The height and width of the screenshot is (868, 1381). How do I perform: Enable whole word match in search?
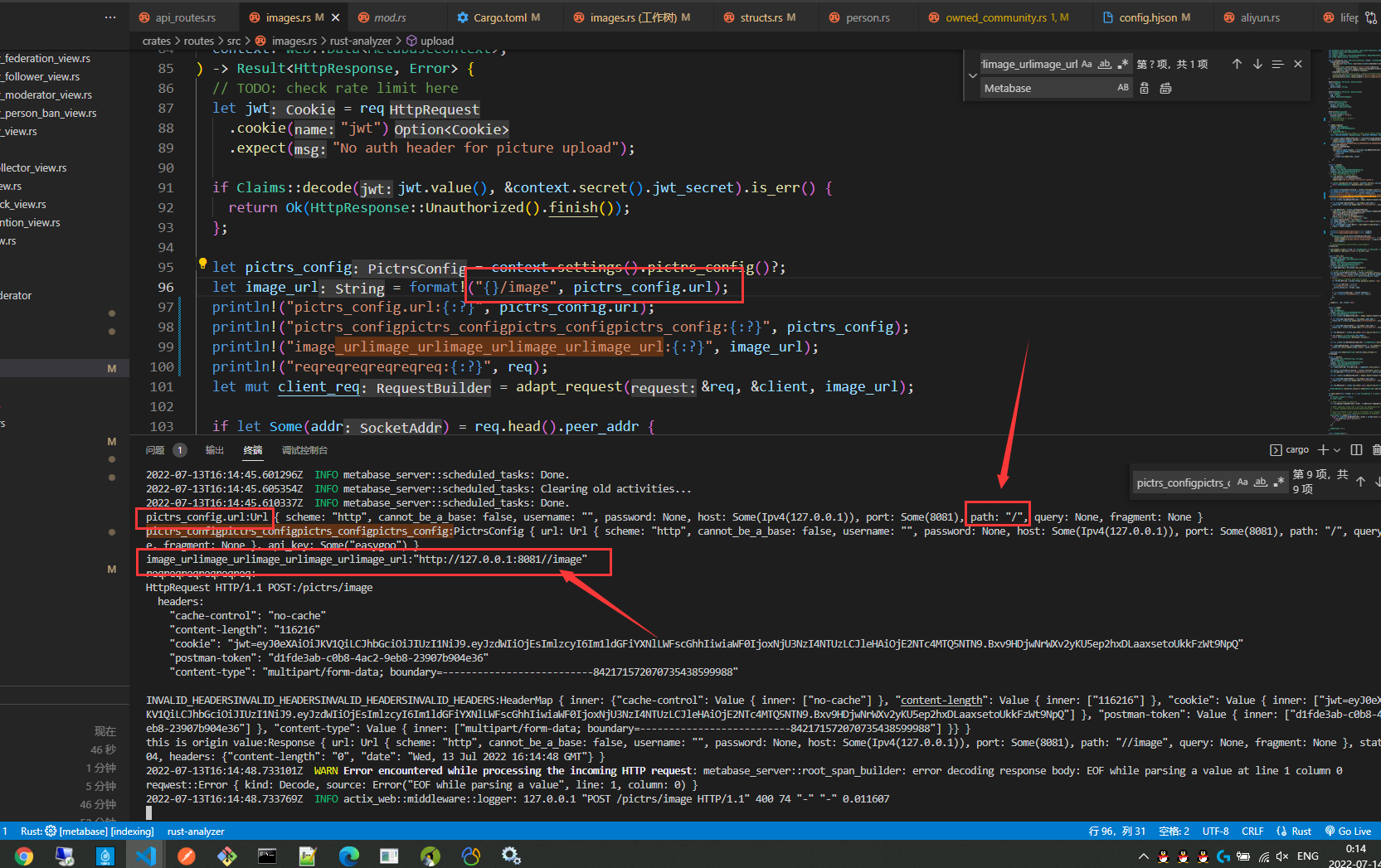pyautogui.click(x=1105, y=63)
